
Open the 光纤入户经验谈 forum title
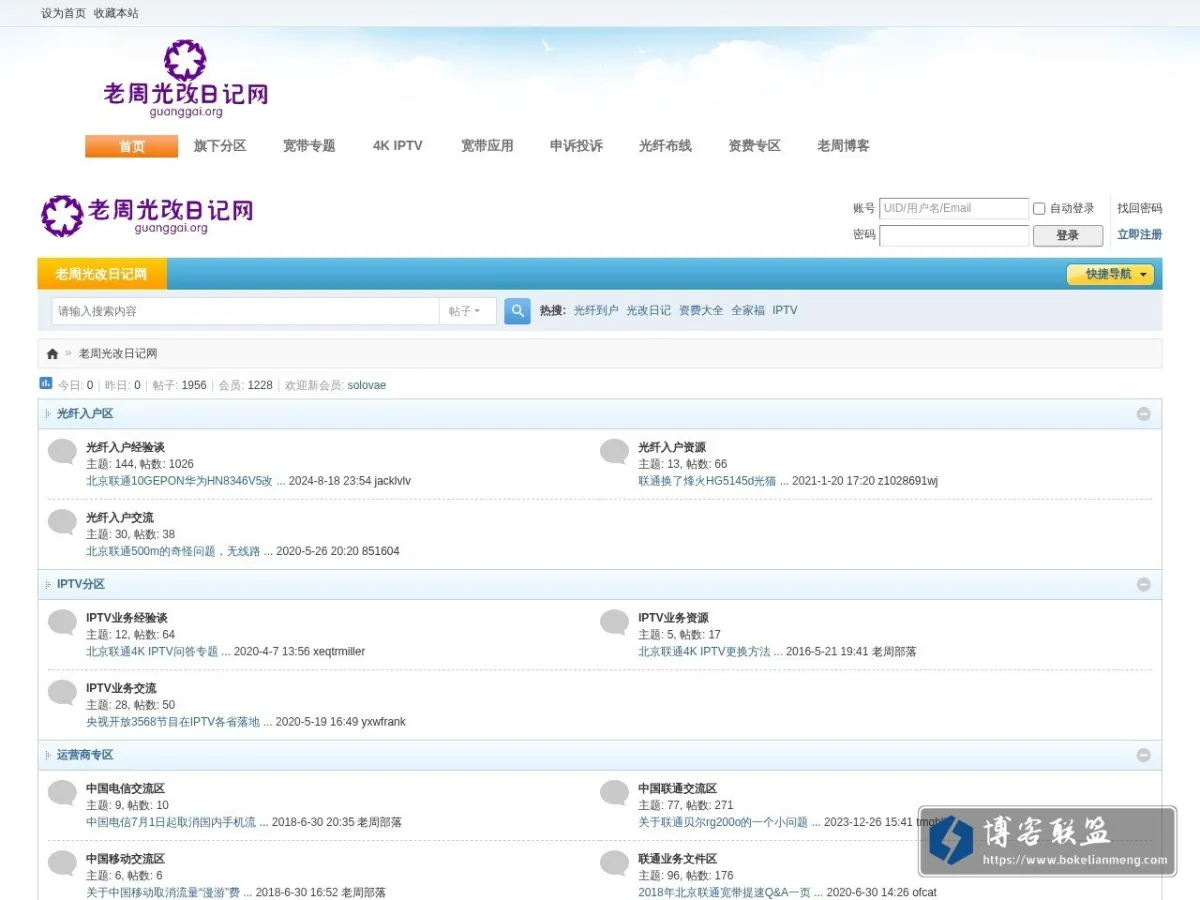(125, 447)
